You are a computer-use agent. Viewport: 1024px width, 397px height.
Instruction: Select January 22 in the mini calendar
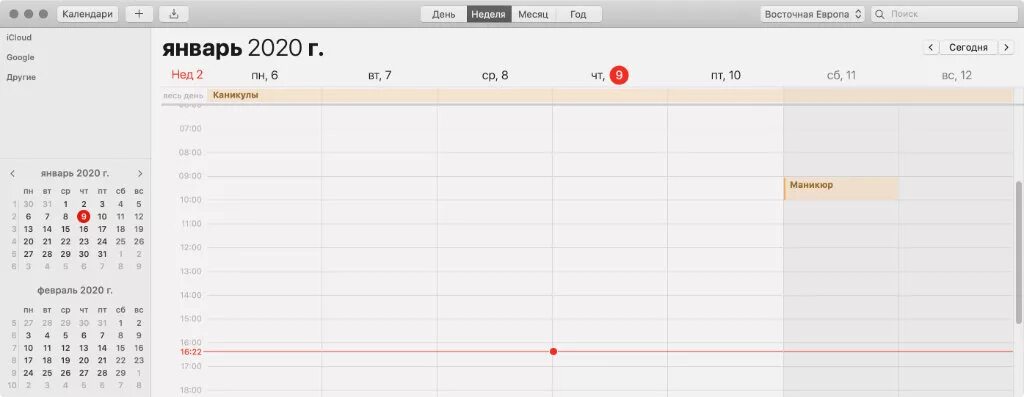tap(65, 242)
